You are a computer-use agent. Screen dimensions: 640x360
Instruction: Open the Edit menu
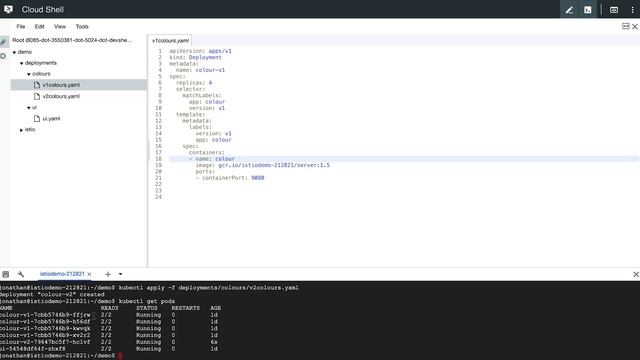pyautogui.click(x=40, y=27)
